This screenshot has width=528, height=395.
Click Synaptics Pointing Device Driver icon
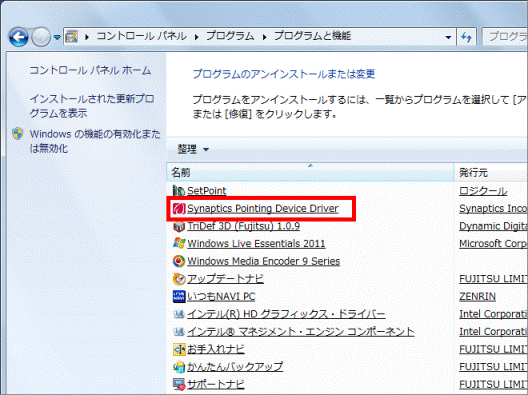tap(179, 209)
